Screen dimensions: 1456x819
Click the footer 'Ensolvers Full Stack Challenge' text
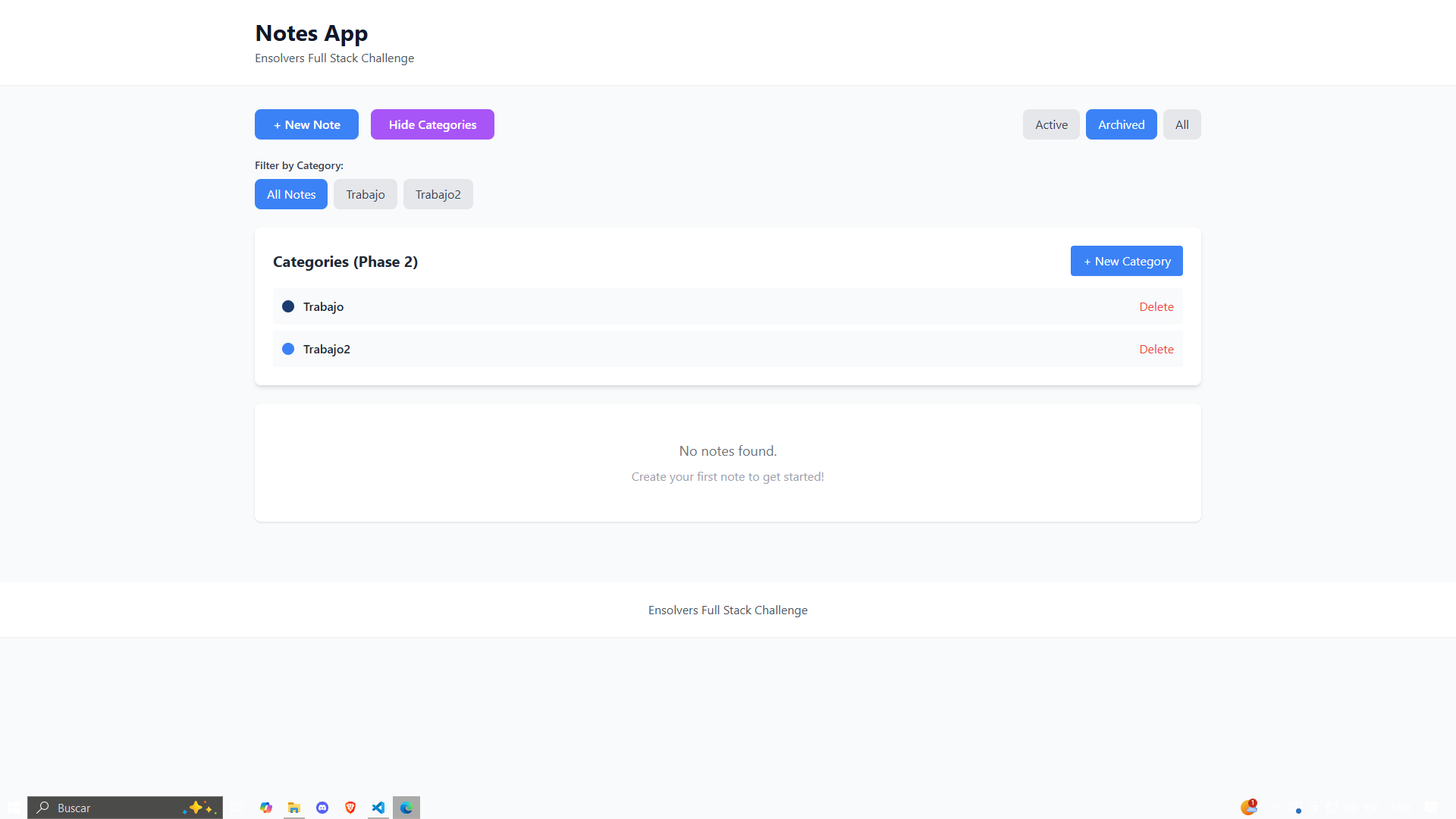(x=728, y=610)
